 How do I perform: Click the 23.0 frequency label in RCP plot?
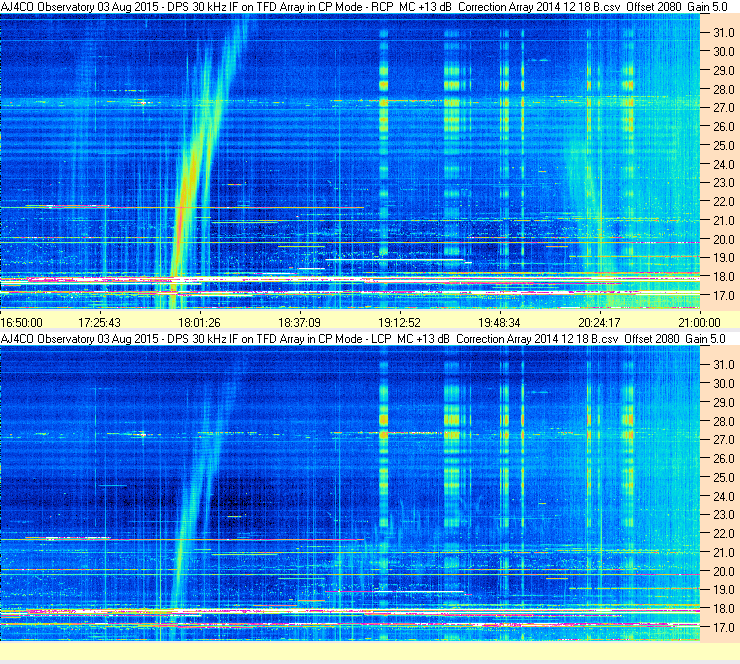pos(723,183)
